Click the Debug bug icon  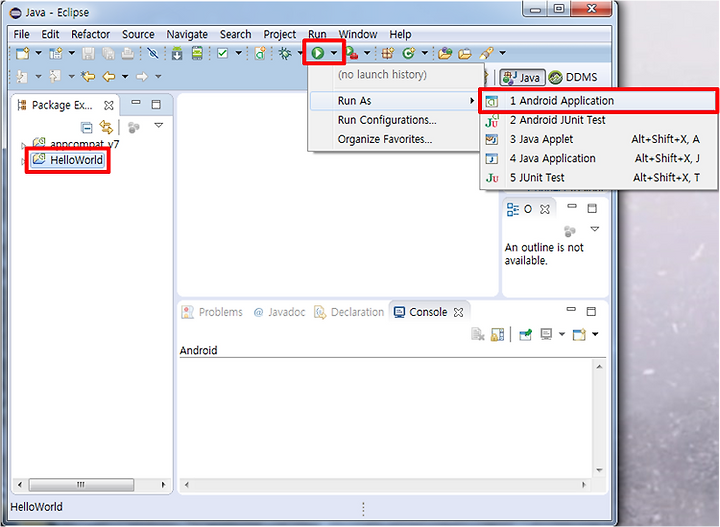pos(285,53)
